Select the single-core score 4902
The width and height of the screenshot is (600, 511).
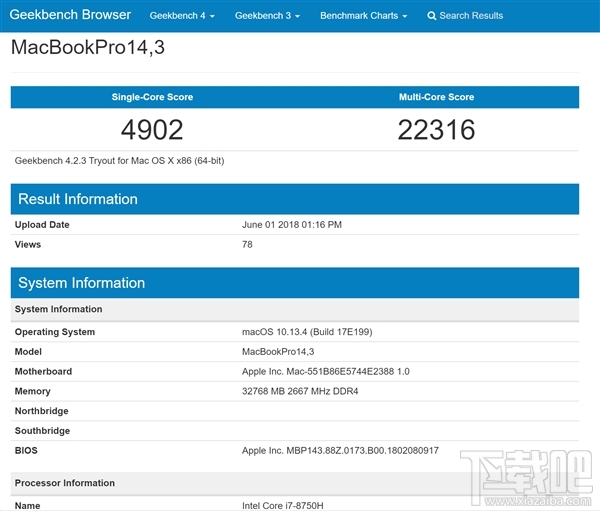click(x=152, y=130)
